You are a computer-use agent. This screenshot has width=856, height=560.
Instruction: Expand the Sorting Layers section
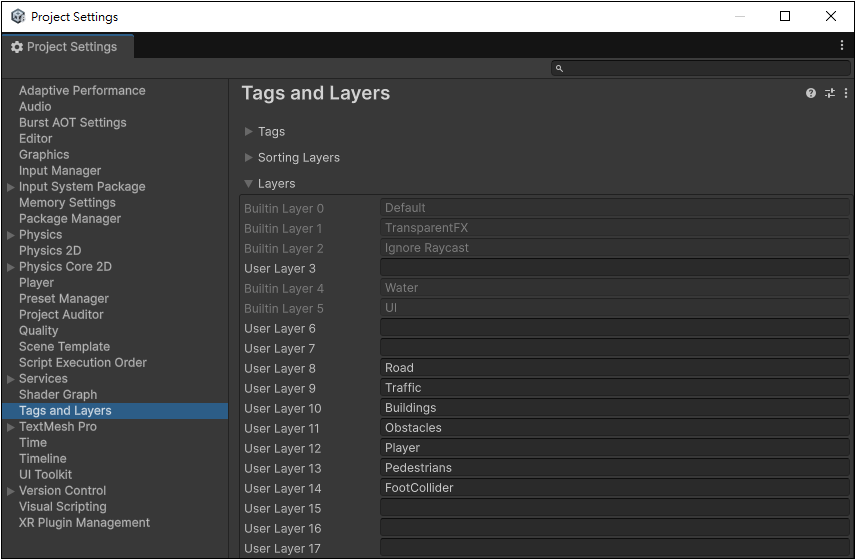[248, 158]
